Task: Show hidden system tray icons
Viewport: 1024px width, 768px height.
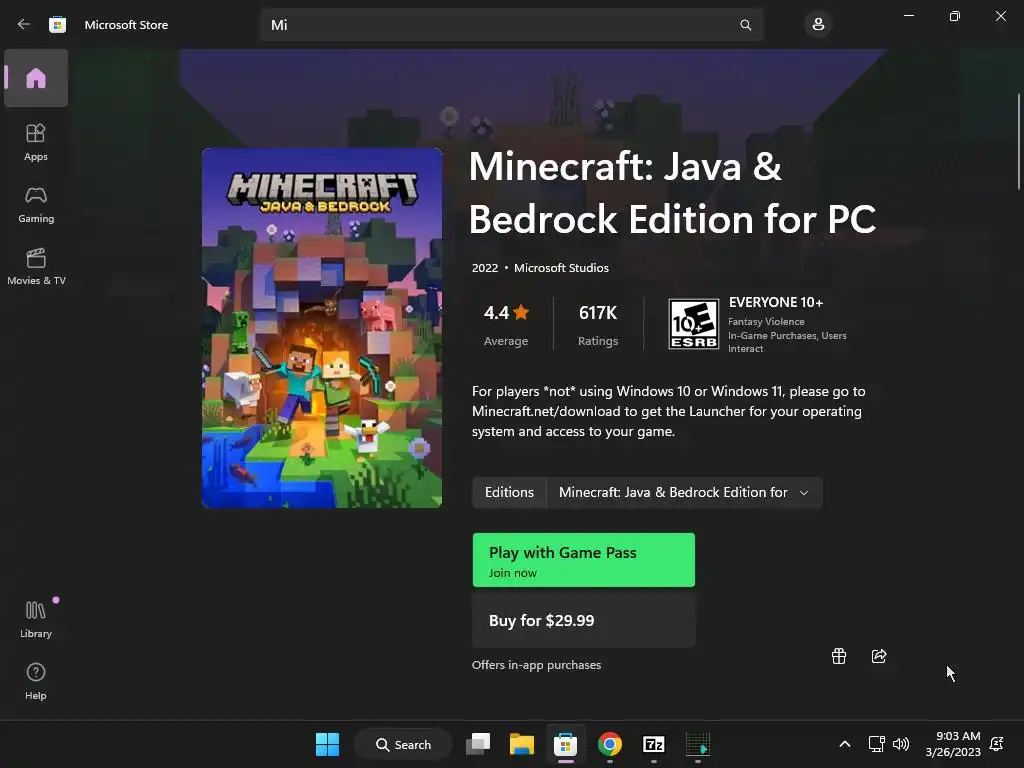Action: point(844,744)
